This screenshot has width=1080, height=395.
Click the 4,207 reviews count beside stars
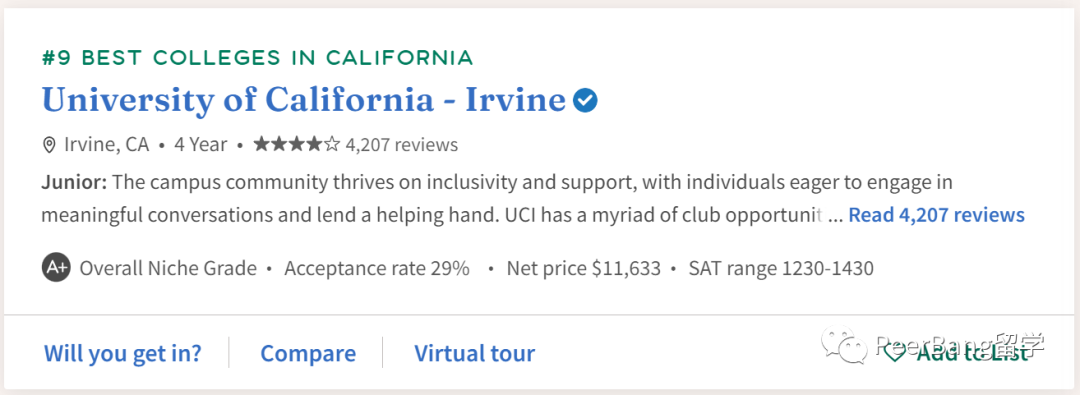coord(402,145)
